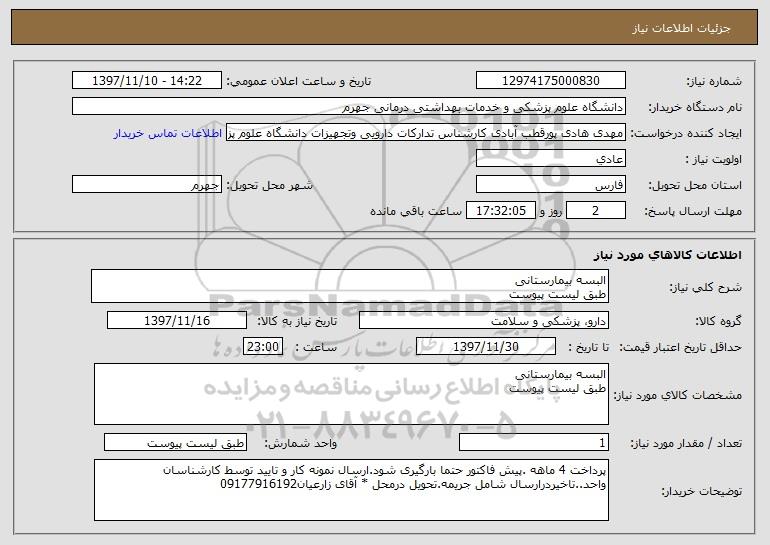Click the counting unit field طبق لیست پیوست
The height and width of the screenshot is (545, 770).
click(x=175, y=443)
